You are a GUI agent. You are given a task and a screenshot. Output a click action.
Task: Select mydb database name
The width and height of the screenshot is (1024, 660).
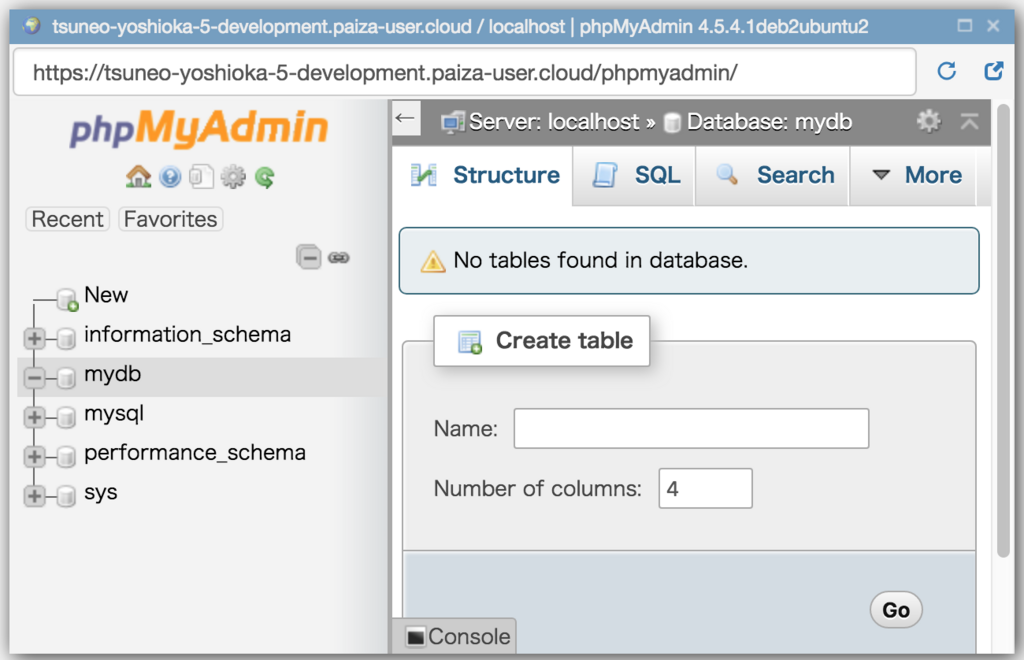(x=112, y=374)
